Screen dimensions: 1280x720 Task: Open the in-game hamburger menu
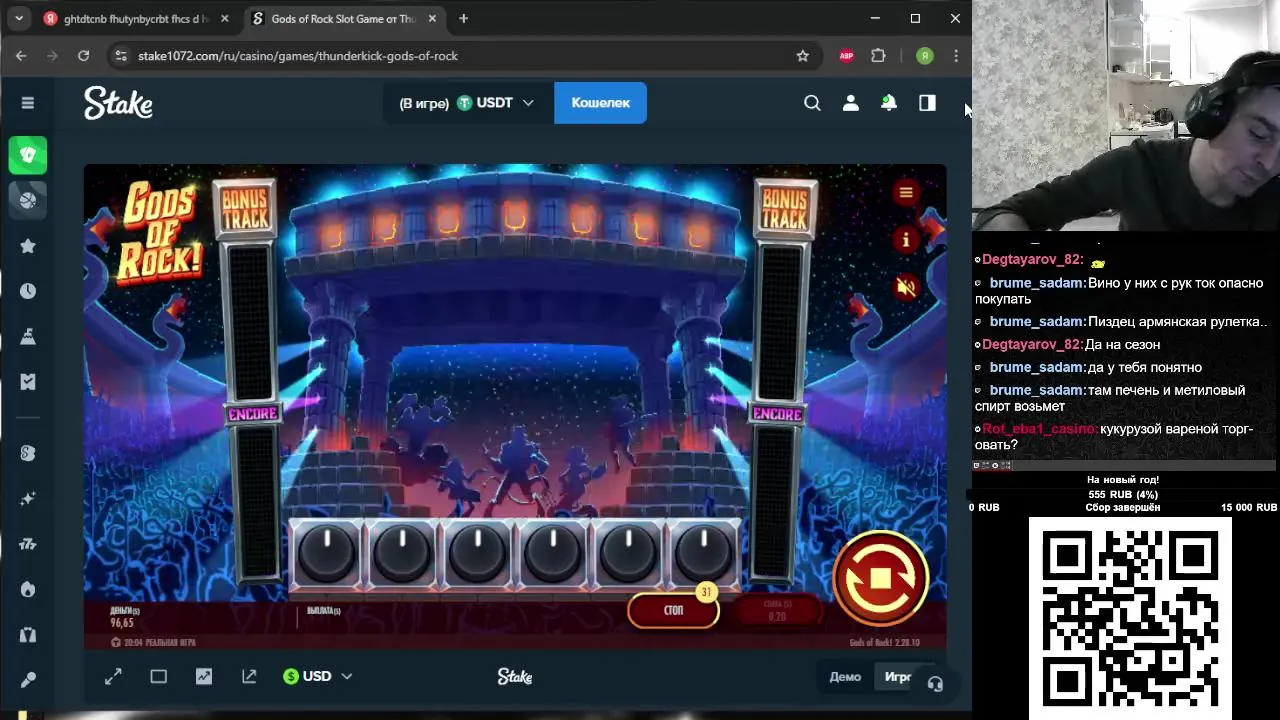[906, 192]
